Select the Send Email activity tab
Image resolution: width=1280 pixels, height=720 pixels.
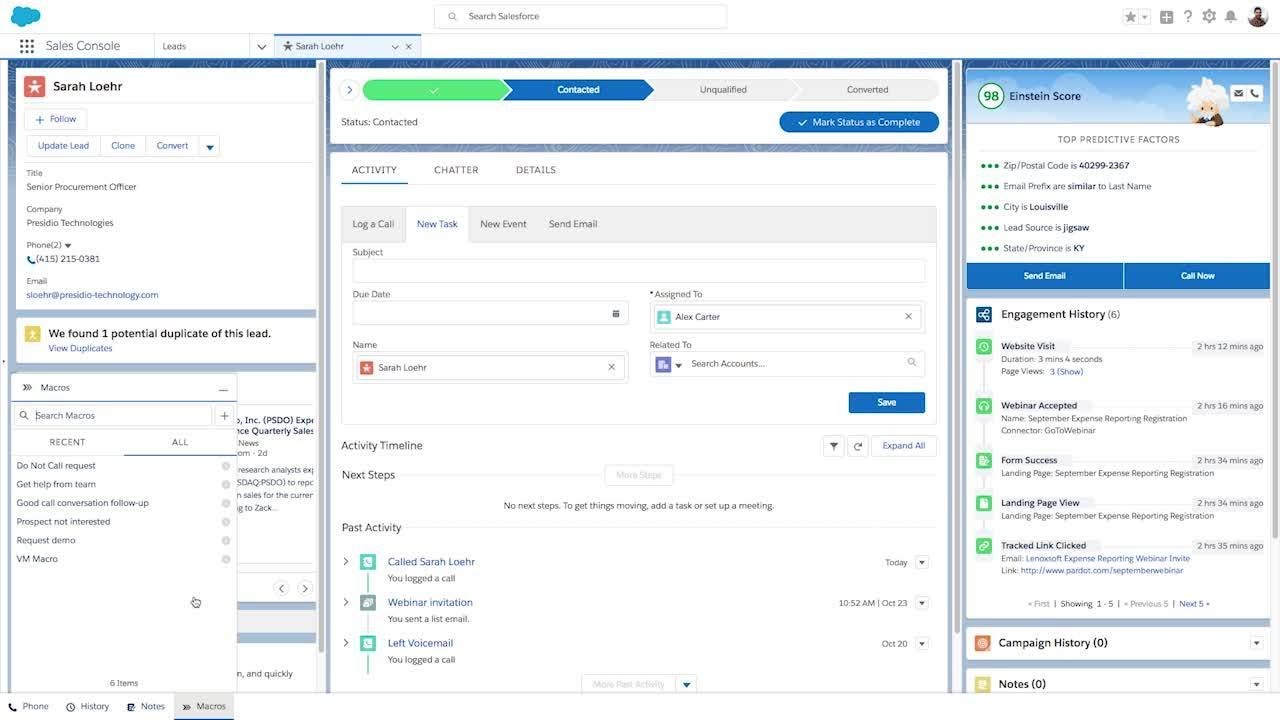(x=573, y=224)
